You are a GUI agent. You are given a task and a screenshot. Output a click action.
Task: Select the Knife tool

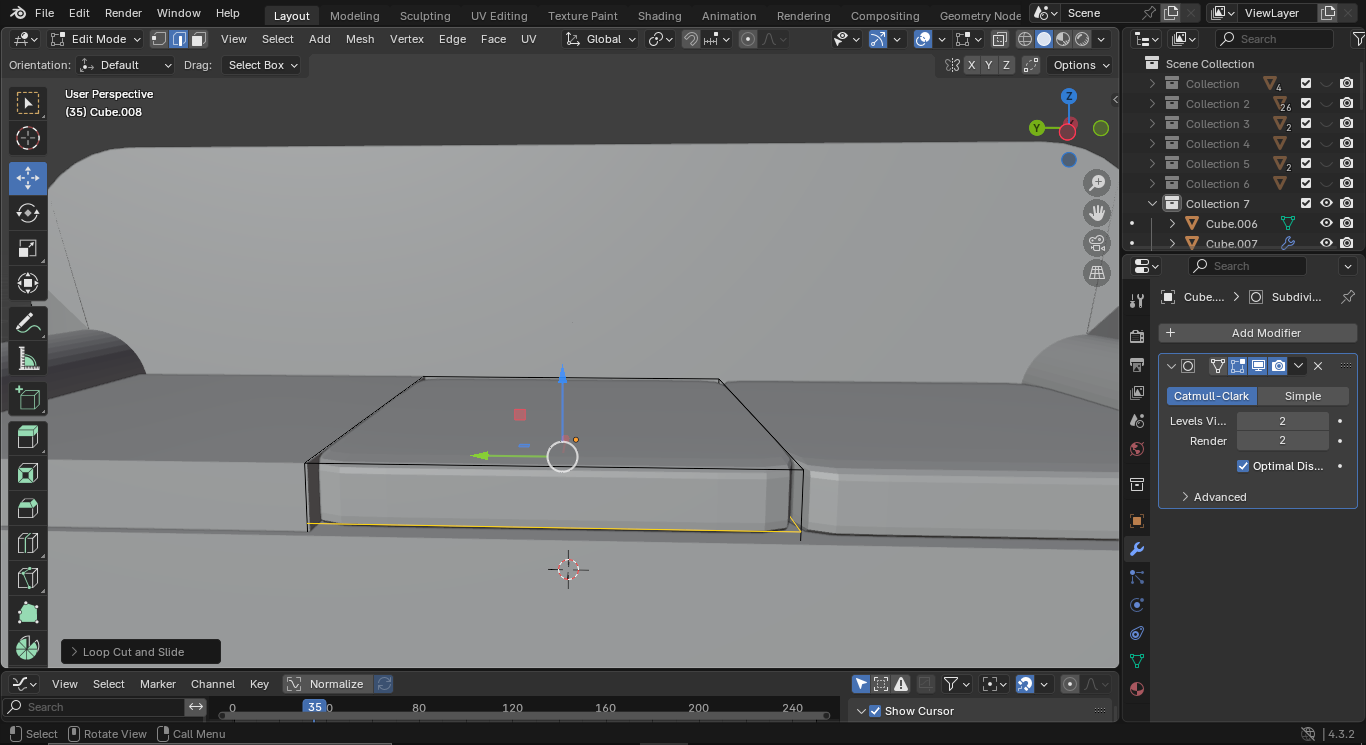tap(28, 578)
